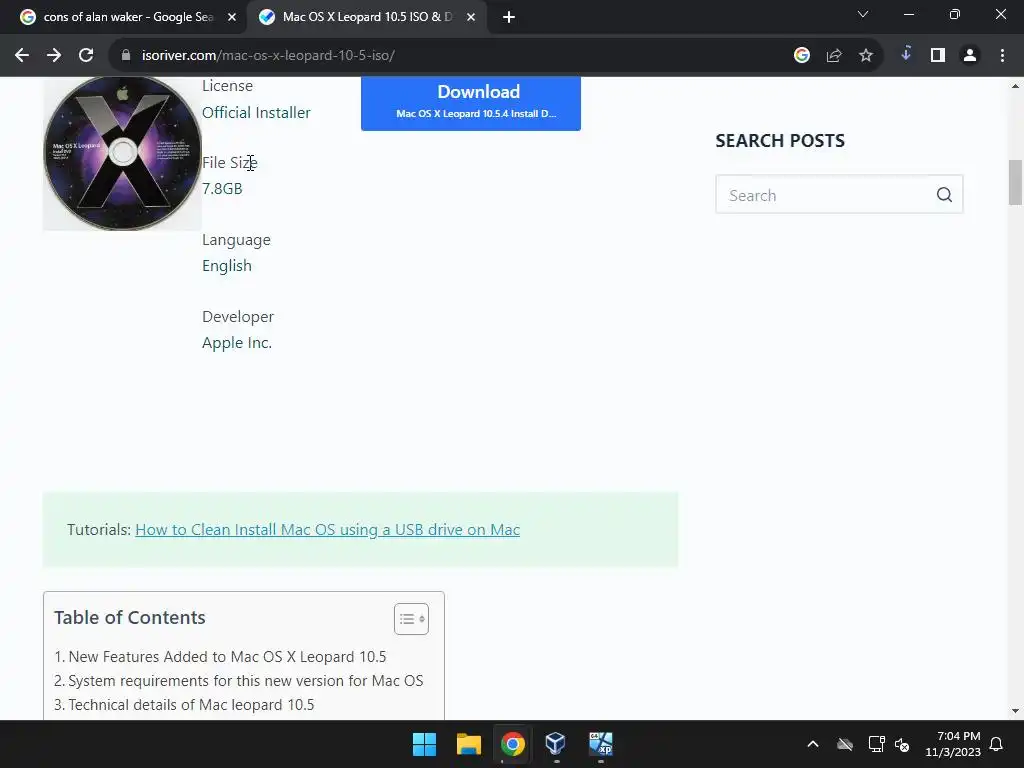Viewport: 1024px width, 768px height.
Task: View site security lock info
Action: click(126, 56)
